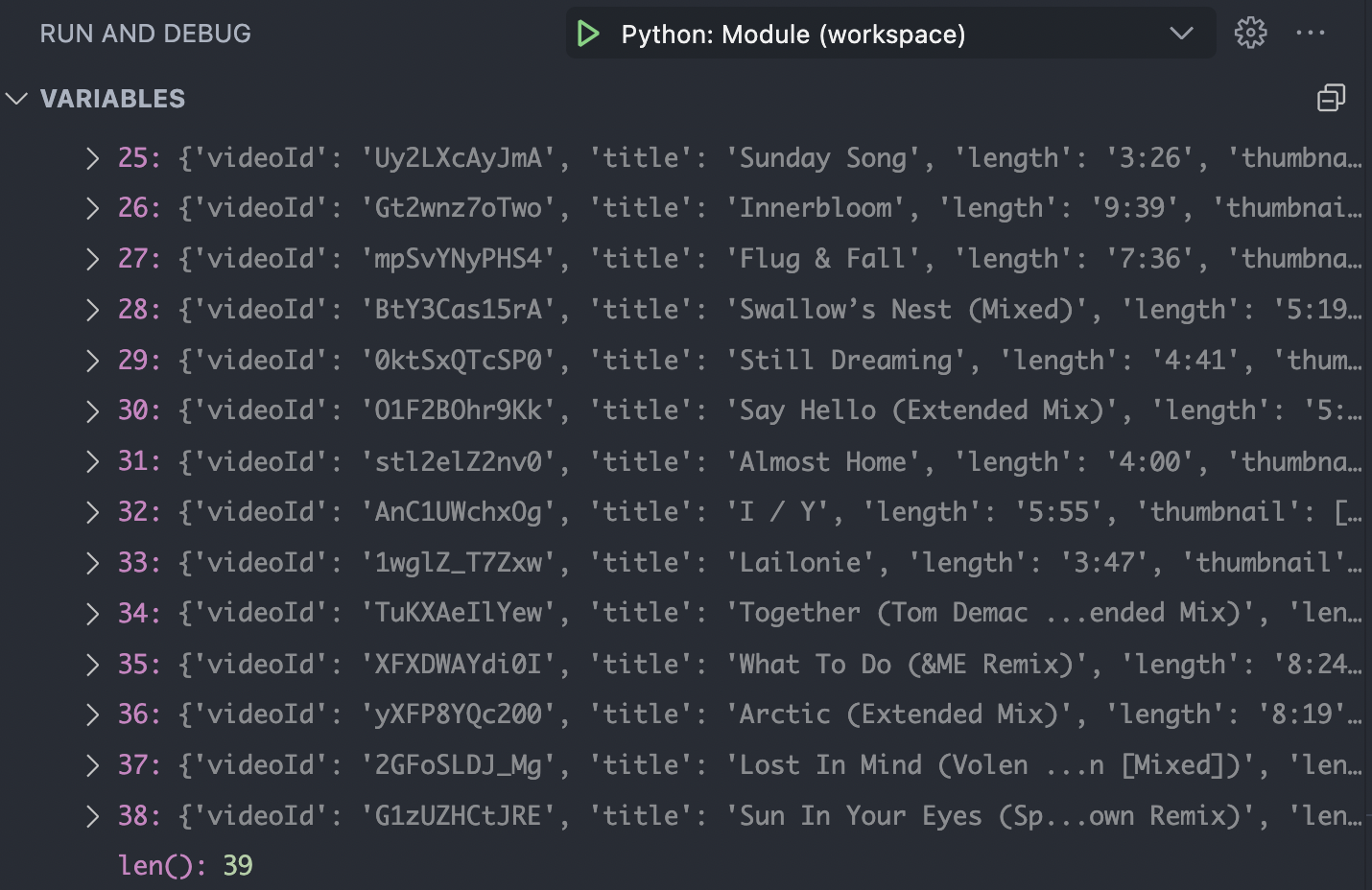The image size is (1372, 890).
Task: Expand item 33 'Lailonie'
Action: pos(92,563)
